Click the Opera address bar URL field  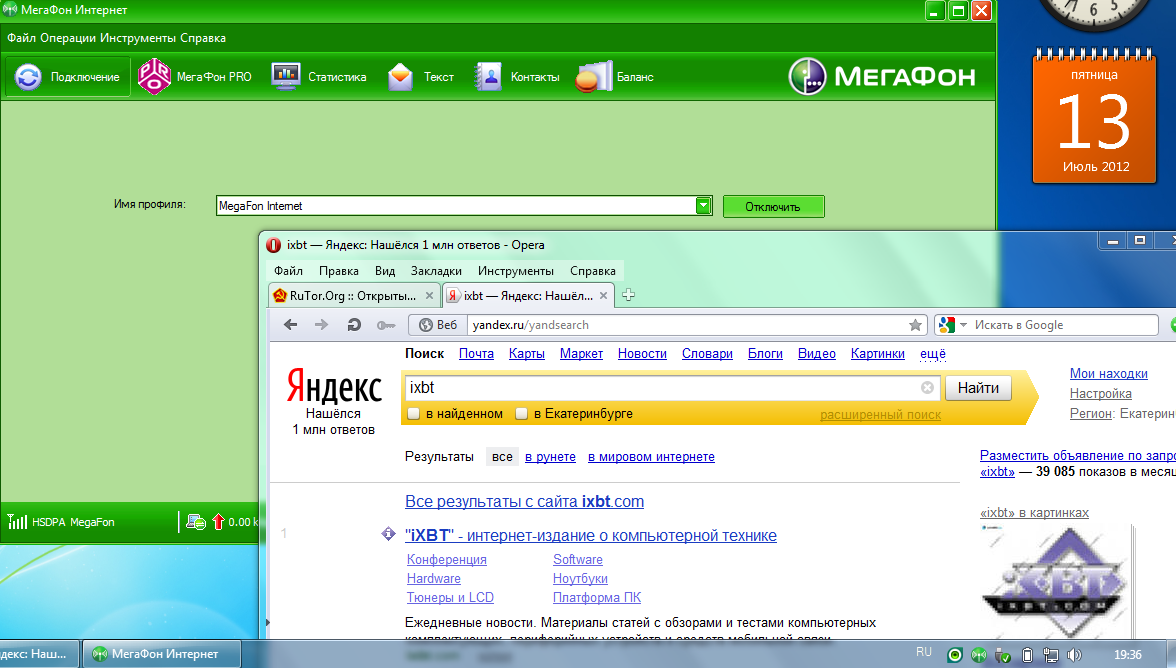pyautogui.click(x=686, y=325)
